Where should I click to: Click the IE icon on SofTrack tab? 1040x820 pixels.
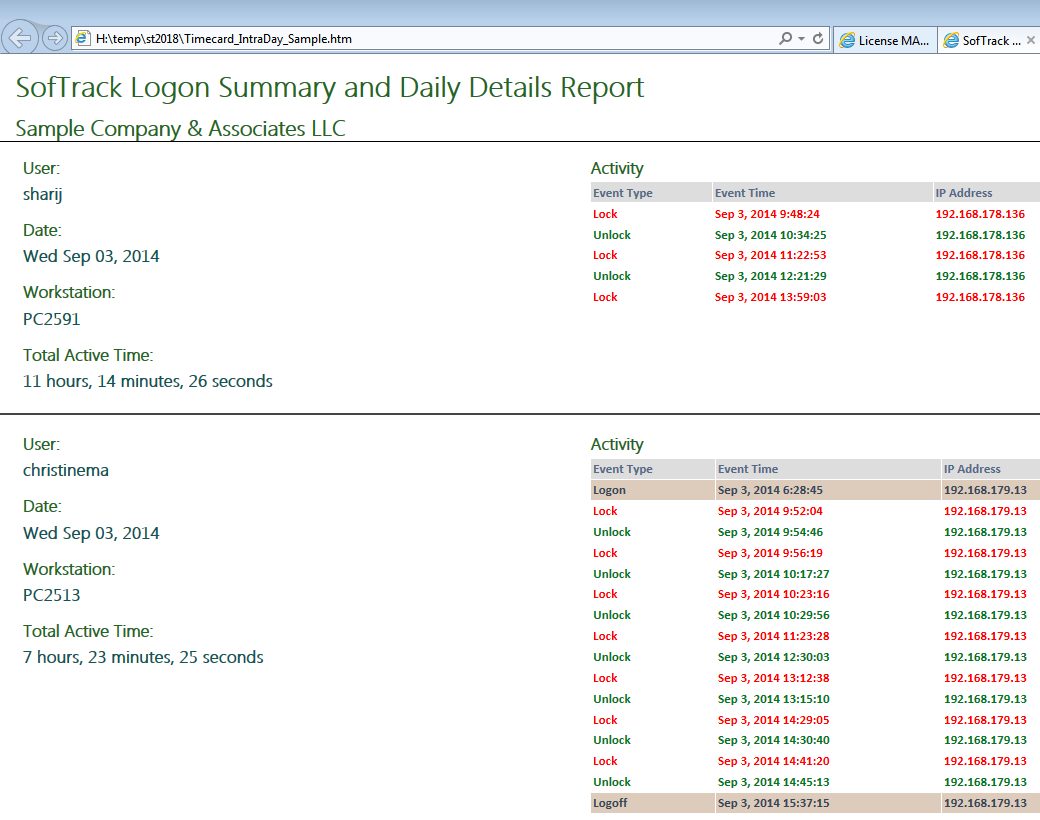(950, 40)
